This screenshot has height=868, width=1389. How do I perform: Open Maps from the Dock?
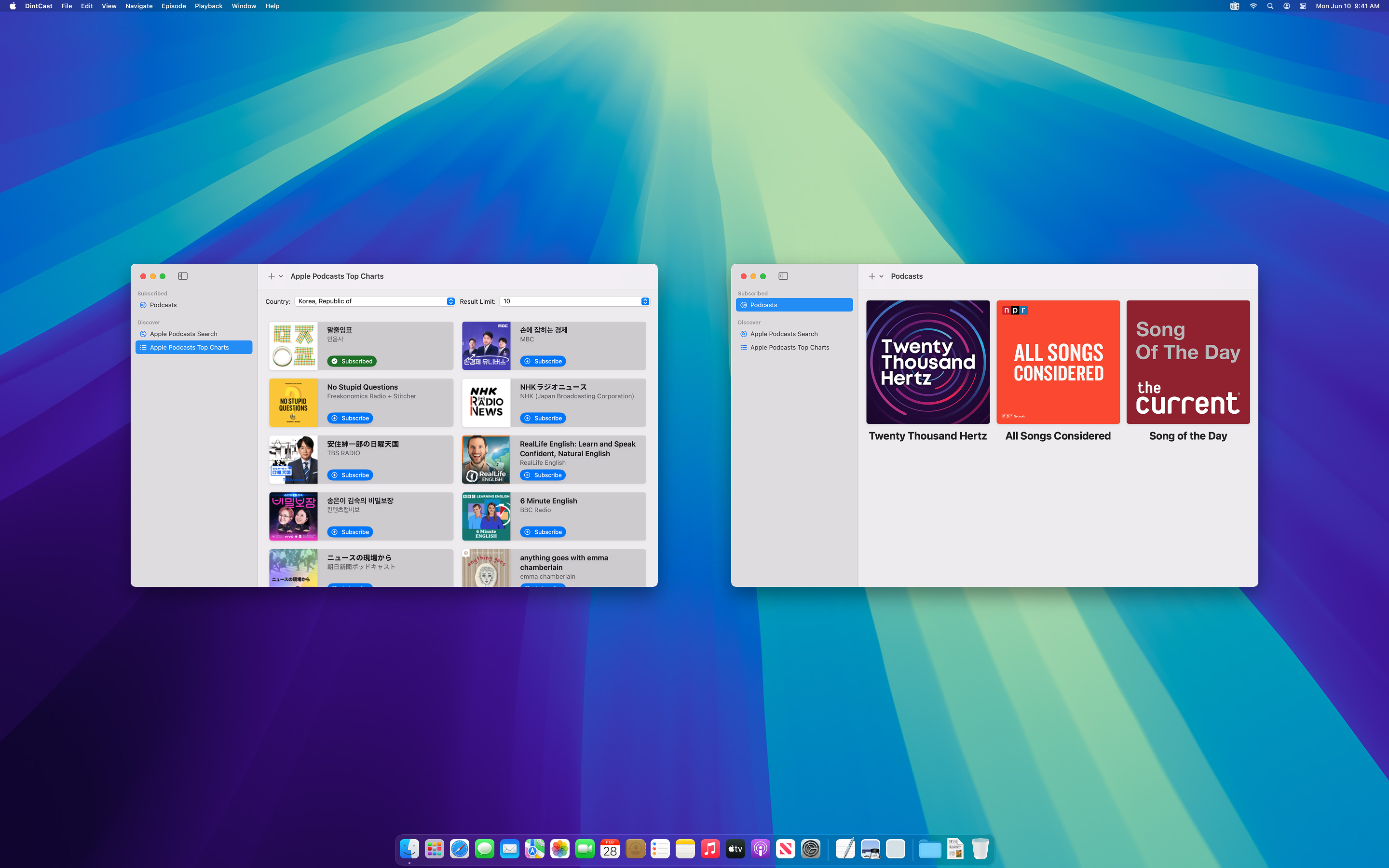(x=534, y=849)
